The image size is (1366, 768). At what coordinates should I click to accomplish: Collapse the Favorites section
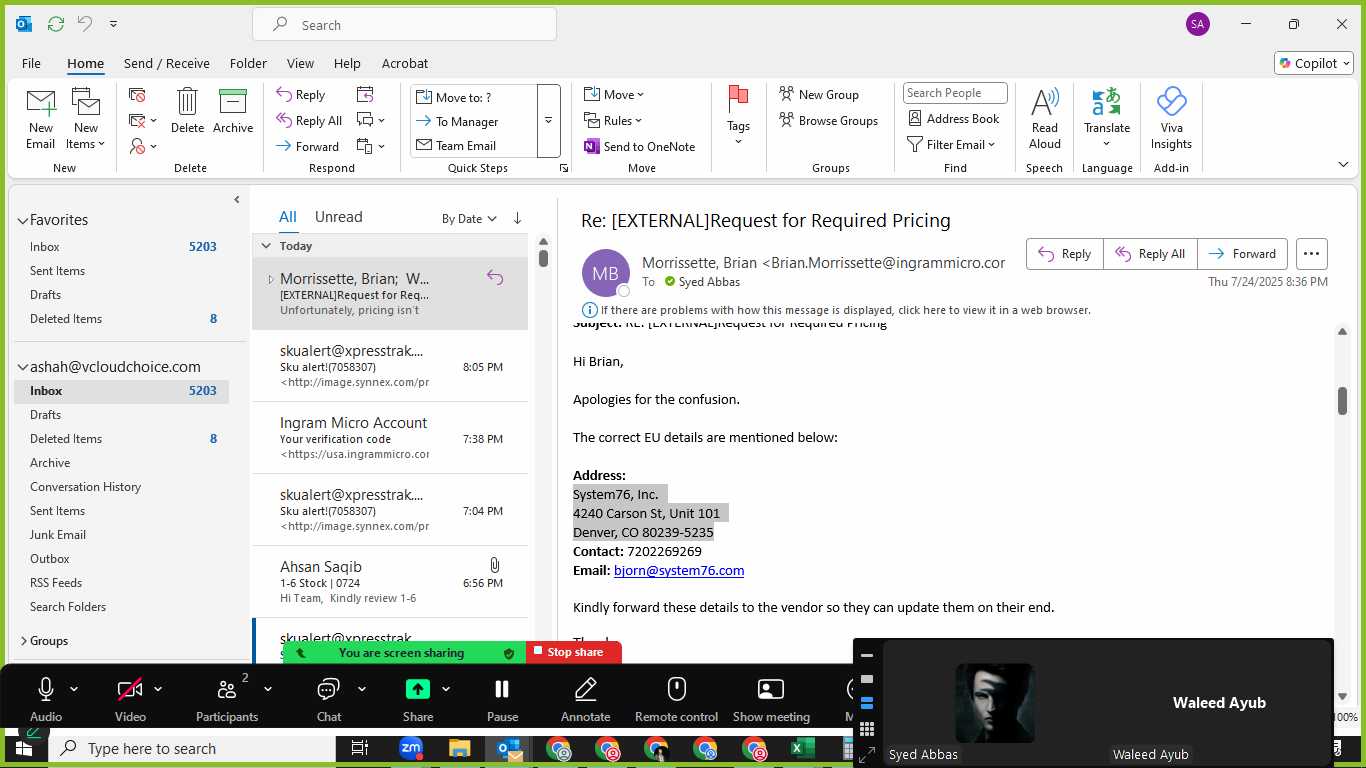point(23,220)
